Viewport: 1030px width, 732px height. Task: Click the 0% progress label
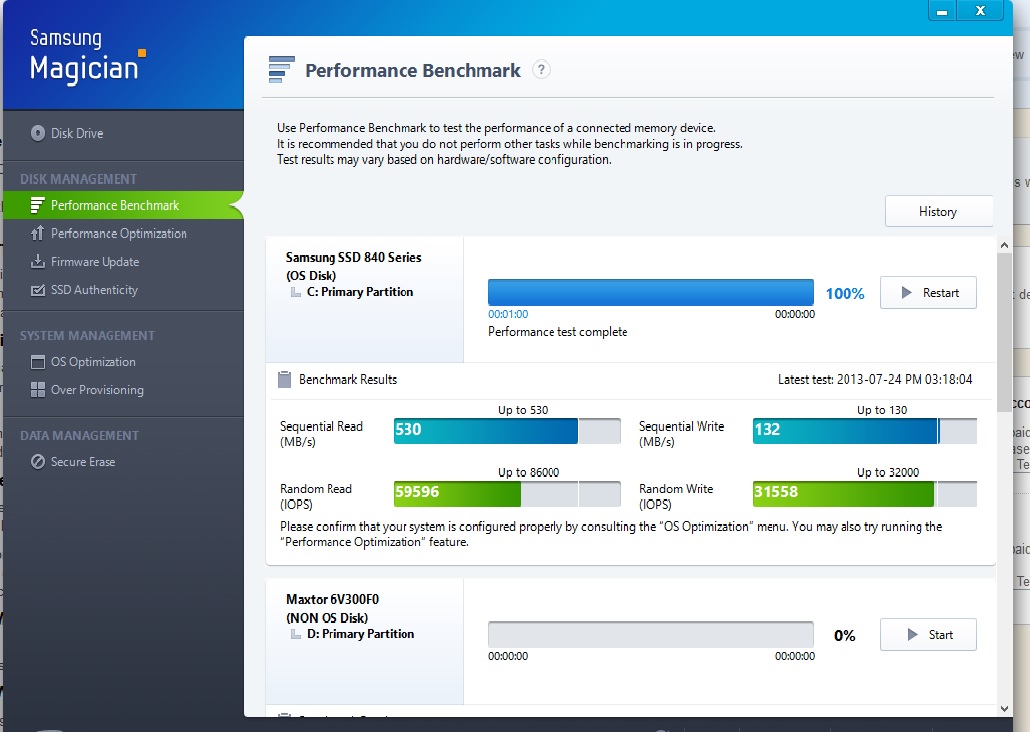845,635
